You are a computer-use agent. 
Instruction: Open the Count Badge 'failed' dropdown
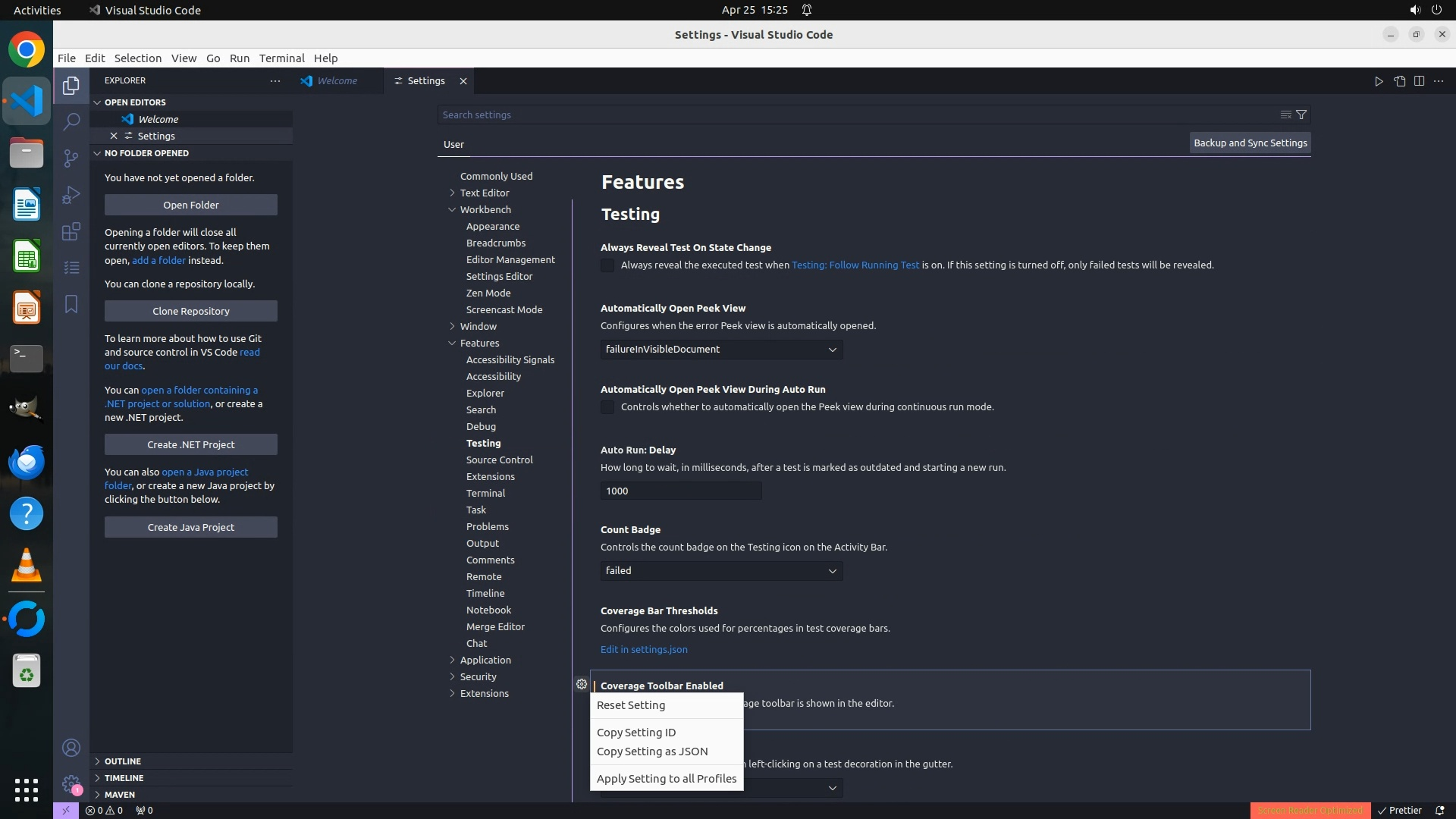point(721,571)
